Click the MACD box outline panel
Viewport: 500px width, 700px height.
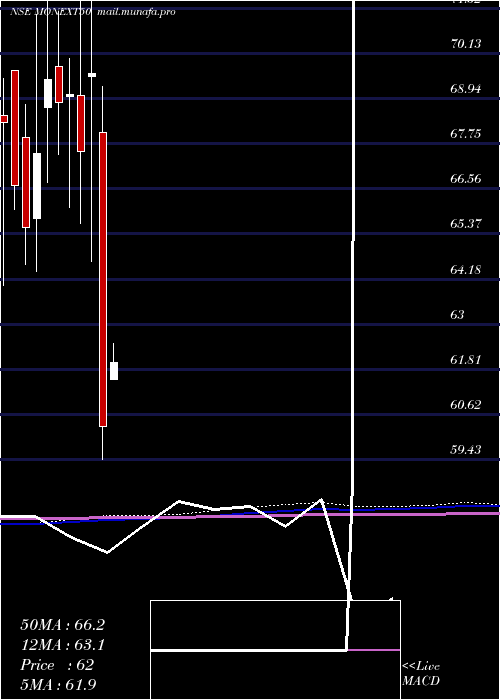click(x=275, y=650)
